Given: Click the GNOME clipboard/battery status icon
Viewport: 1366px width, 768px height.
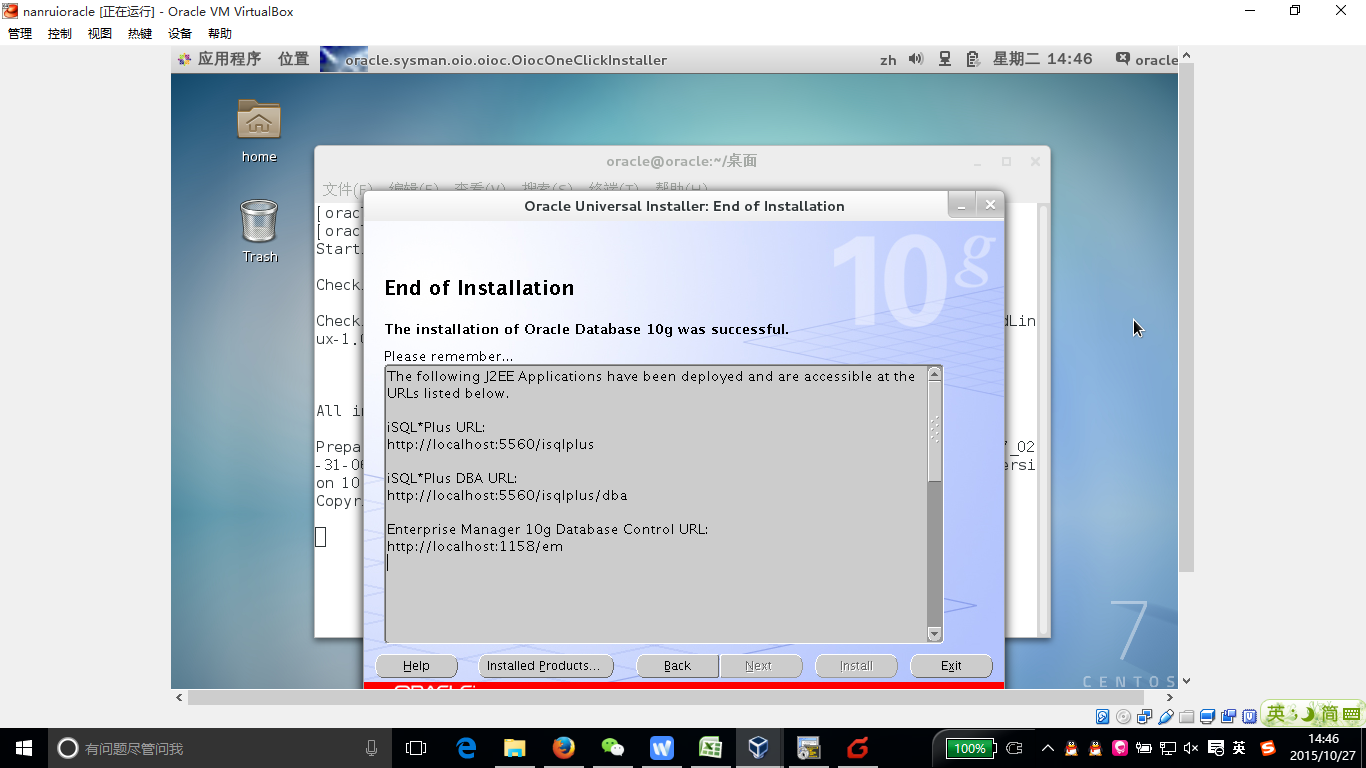Looking at the screenshot, I should [x=974, y=59].
